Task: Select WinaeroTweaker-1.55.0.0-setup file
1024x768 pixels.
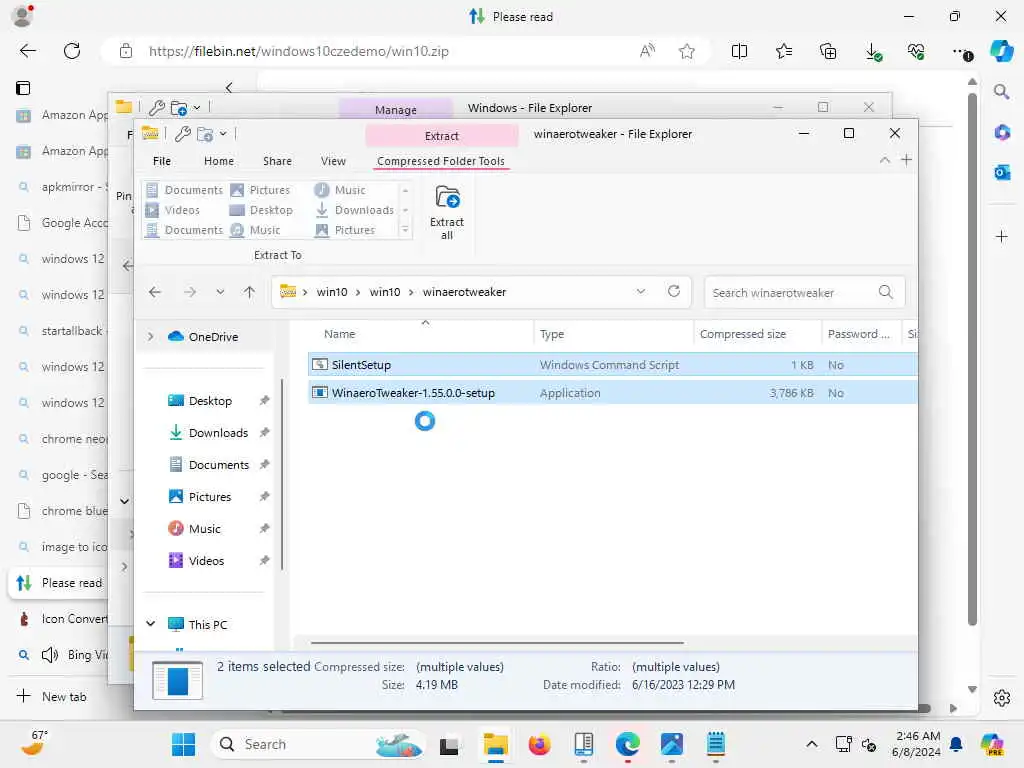Action: tap(612, 392)
